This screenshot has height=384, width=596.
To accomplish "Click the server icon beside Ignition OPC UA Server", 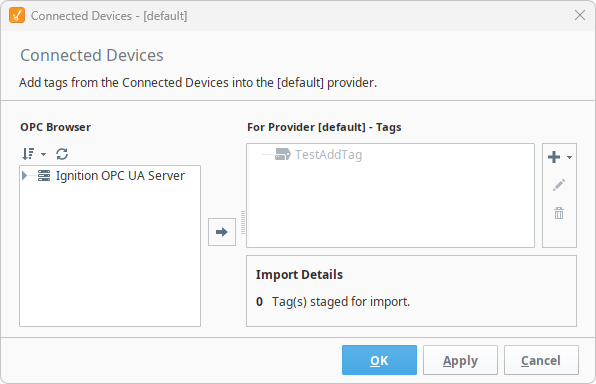I will [44, 176].
